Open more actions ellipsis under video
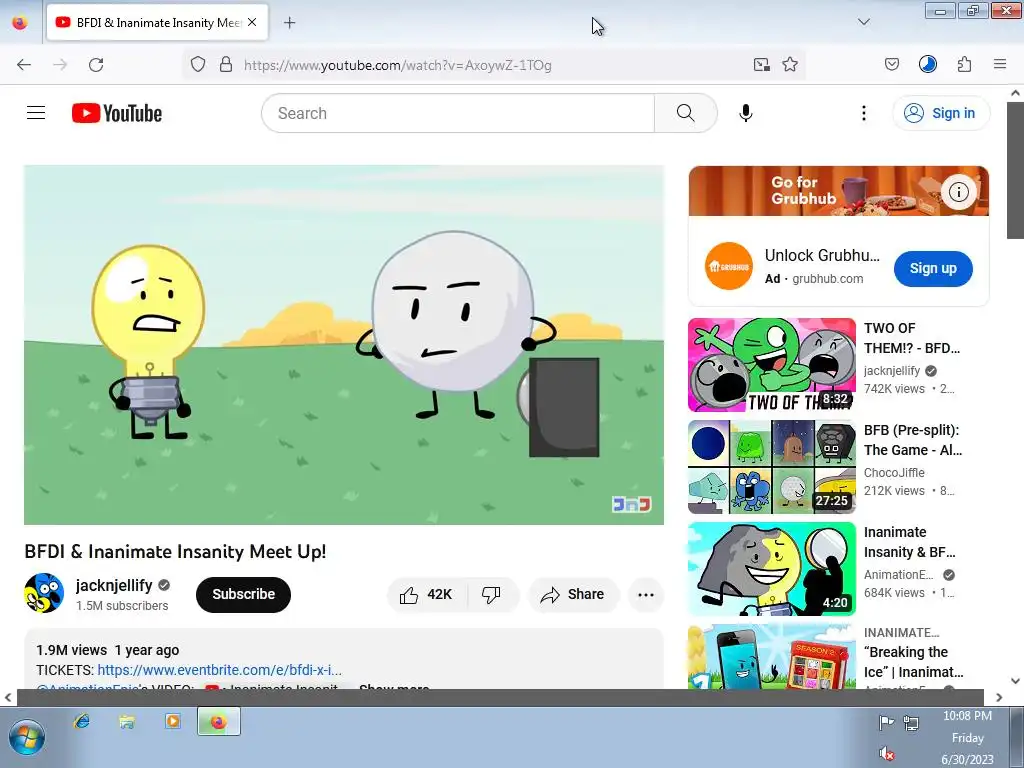 click(x=646, y=594)
